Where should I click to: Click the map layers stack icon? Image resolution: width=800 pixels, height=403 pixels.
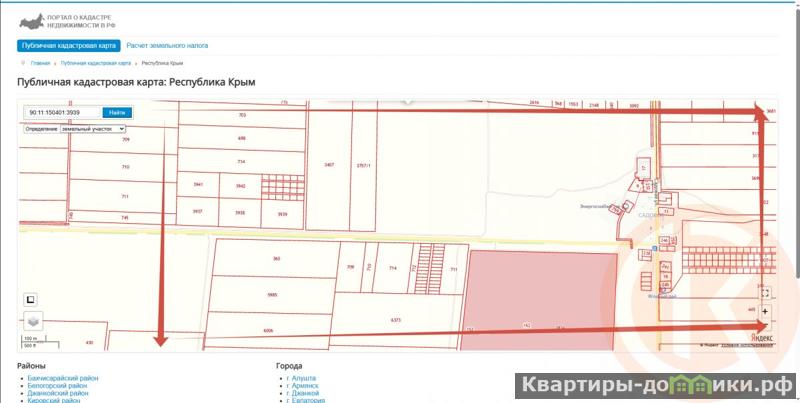coord(31,321)
